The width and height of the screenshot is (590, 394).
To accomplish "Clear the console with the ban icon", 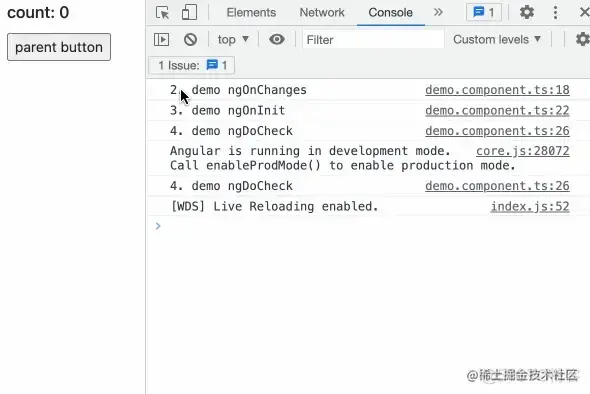I will (x=190, y=40).
